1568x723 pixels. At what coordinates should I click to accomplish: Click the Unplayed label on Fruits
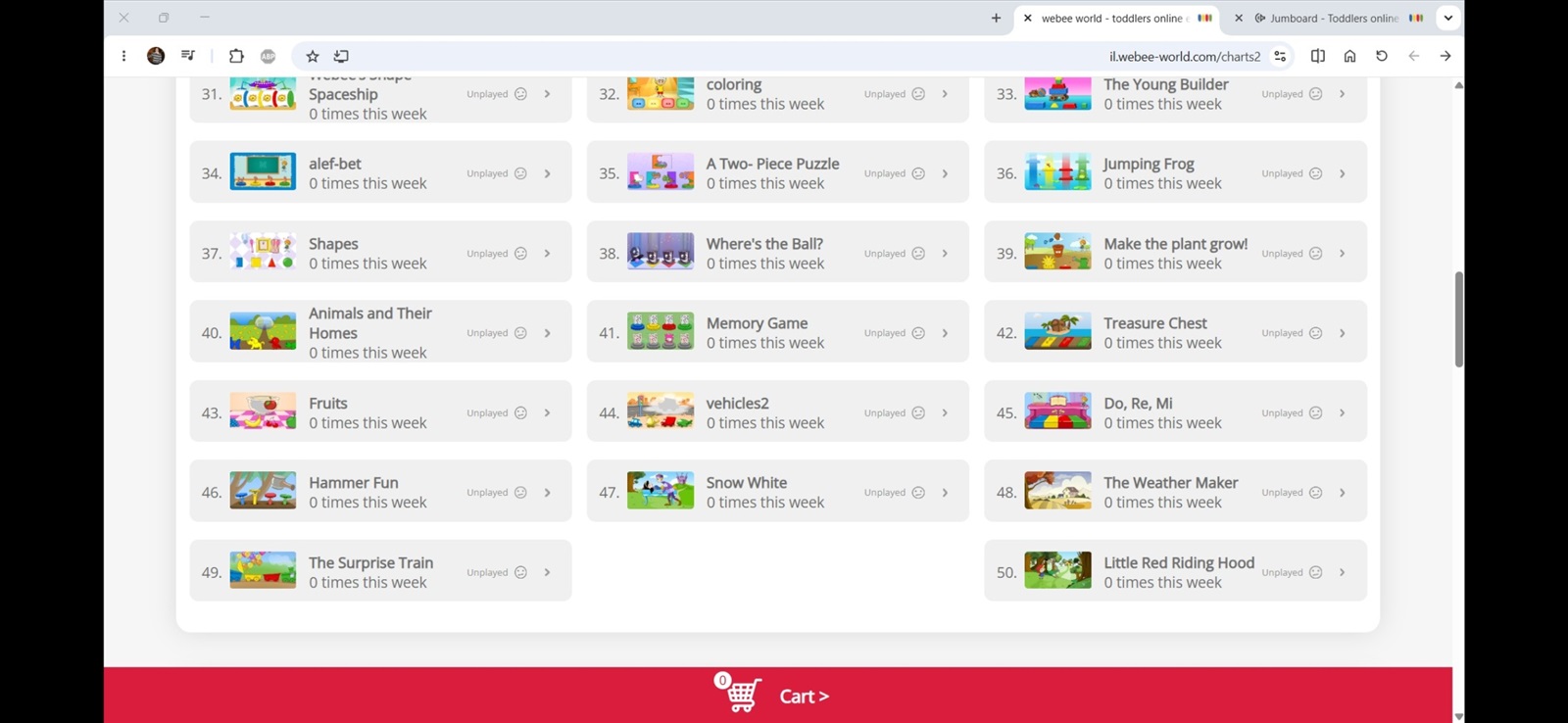487,413
